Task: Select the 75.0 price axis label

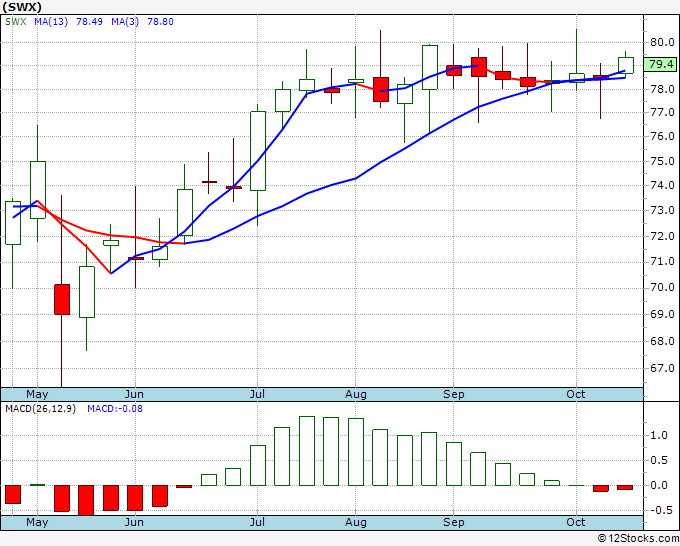Action: [x=662, y=162]
